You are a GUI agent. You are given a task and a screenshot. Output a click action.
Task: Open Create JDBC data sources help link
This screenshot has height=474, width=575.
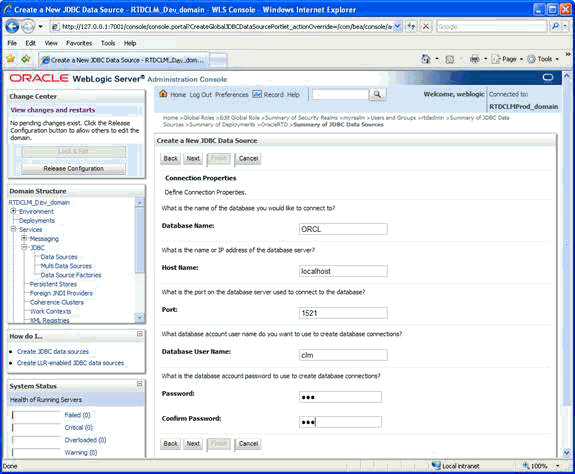click(x=53, y=352)
